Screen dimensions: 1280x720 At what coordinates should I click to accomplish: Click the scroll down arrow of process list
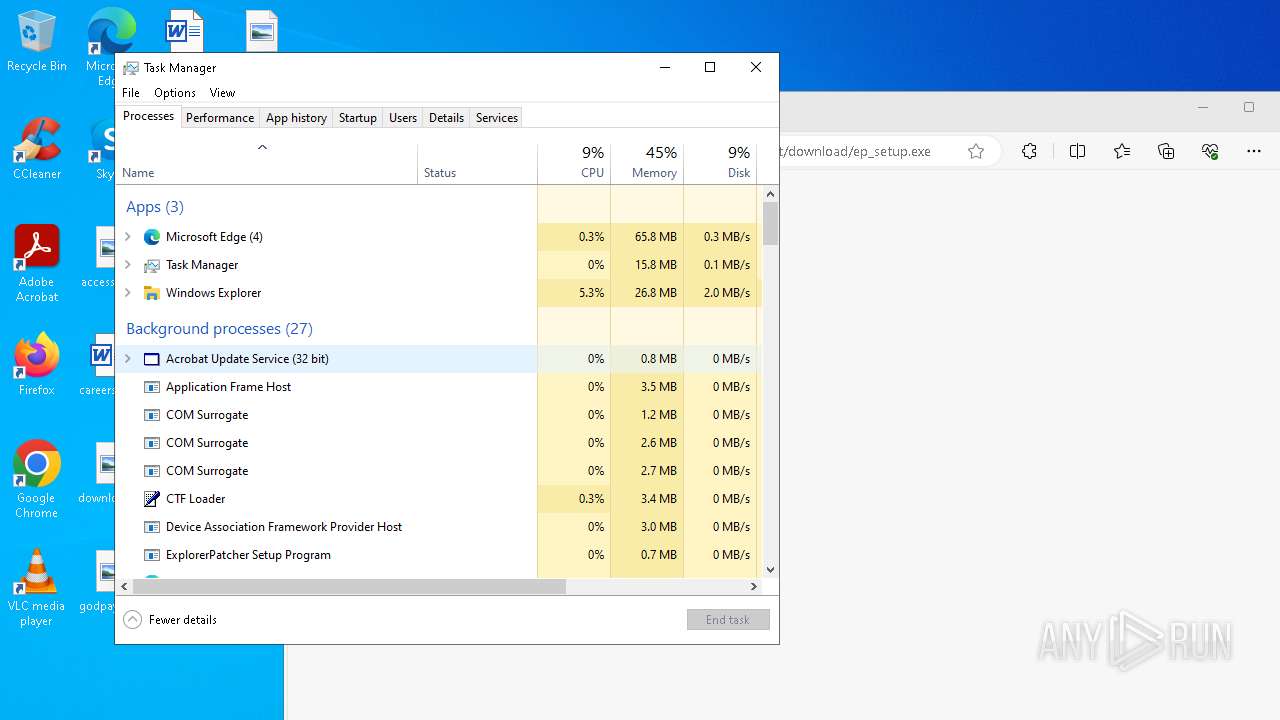(x=770, y=570)
